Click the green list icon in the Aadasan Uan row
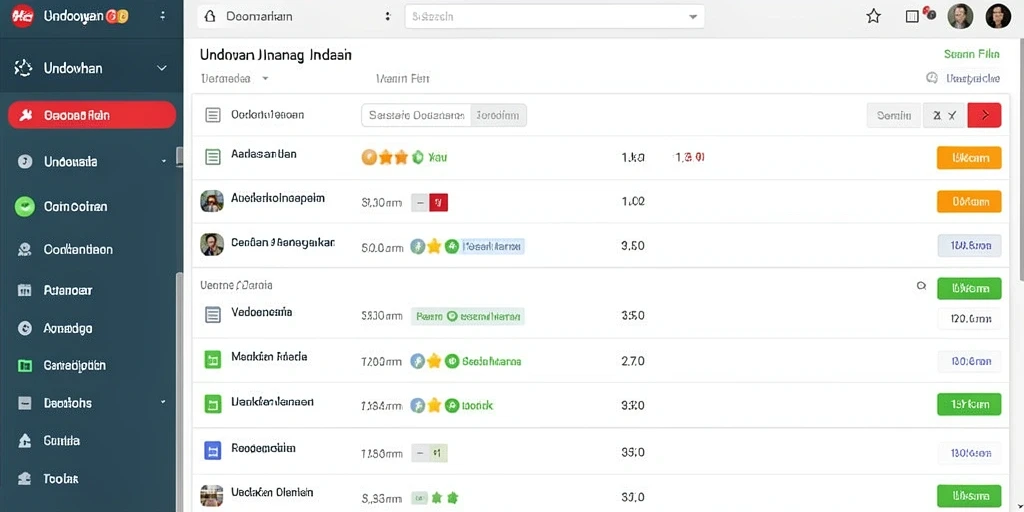Viewport: 1024px width, 512px height. pos(212,157)
